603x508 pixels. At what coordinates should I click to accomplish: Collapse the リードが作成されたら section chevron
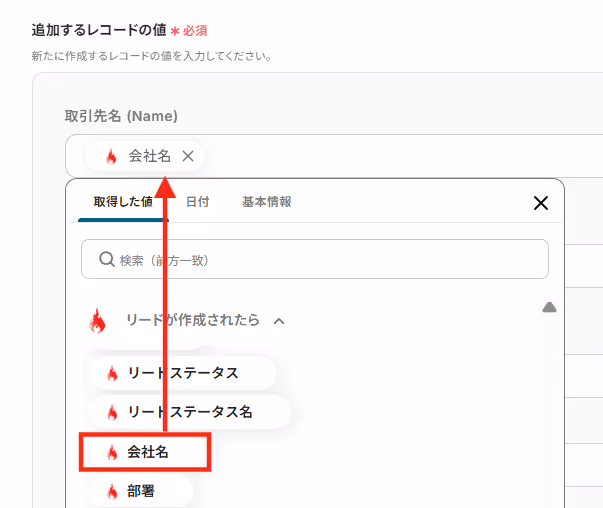click(279, 321)
